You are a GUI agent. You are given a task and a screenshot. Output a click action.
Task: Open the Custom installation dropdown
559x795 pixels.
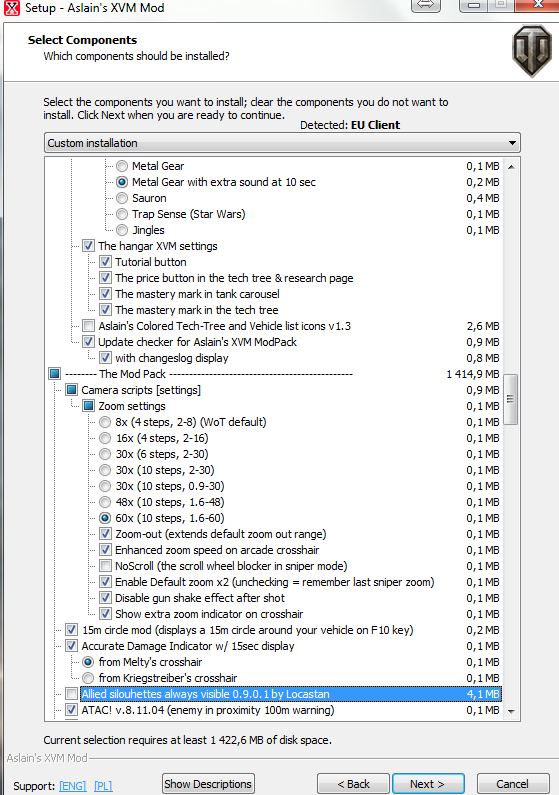[282, 143]
